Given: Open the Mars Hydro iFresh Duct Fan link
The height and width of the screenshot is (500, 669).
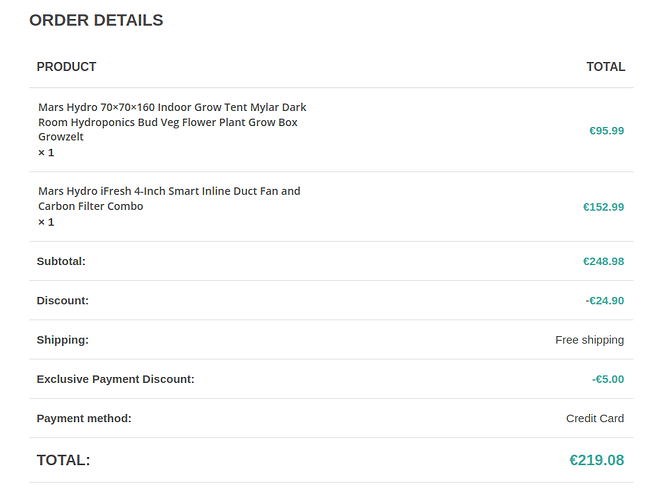Looking at the screenshot, I should pyautogui.click(x=168, y=198).
